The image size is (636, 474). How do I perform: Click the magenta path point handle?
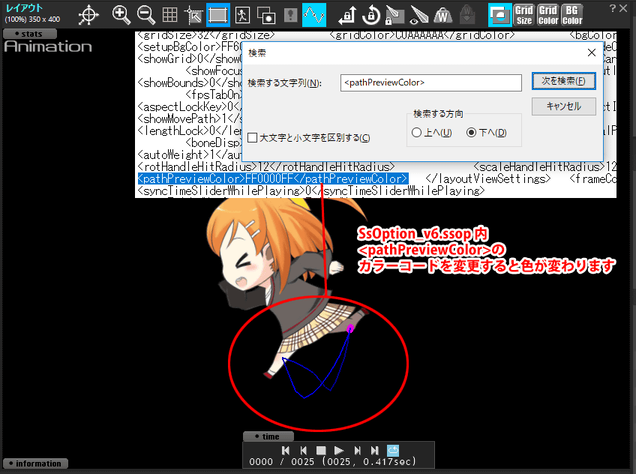click(x=350, y=329)
